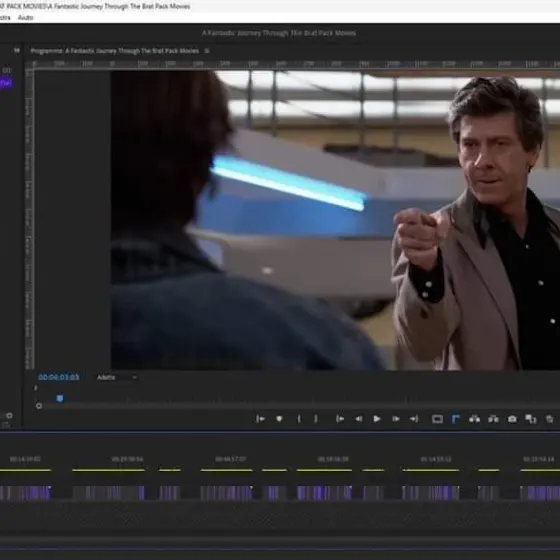Select the Program monitor panel tab

(115, 51)
